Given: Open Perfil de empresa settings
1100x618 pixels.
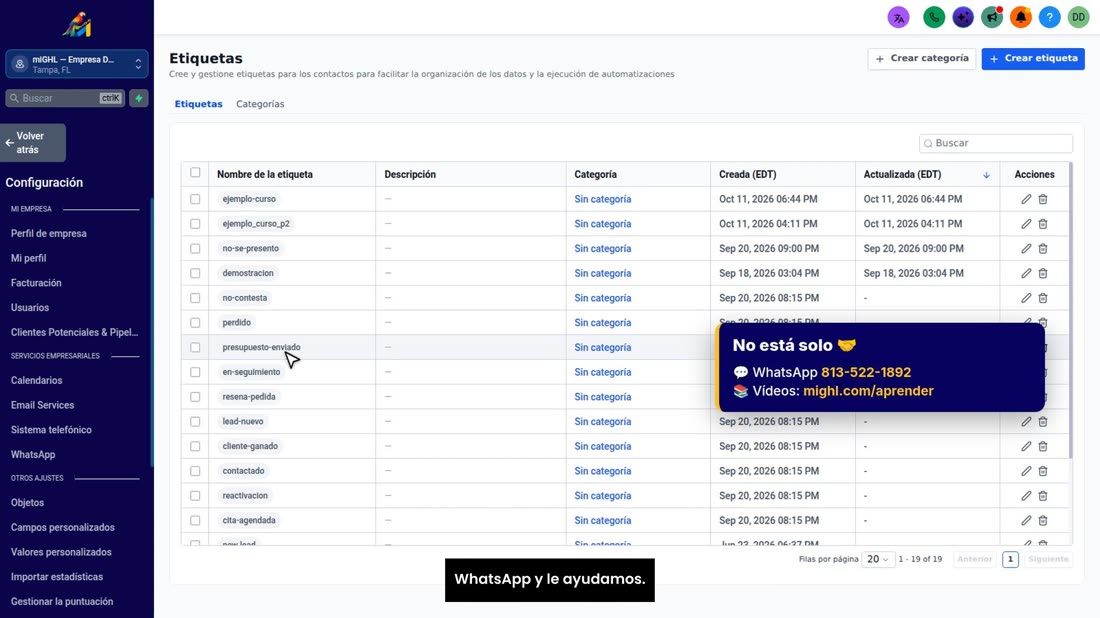Looking at the screenshot, I should (48, 234).
